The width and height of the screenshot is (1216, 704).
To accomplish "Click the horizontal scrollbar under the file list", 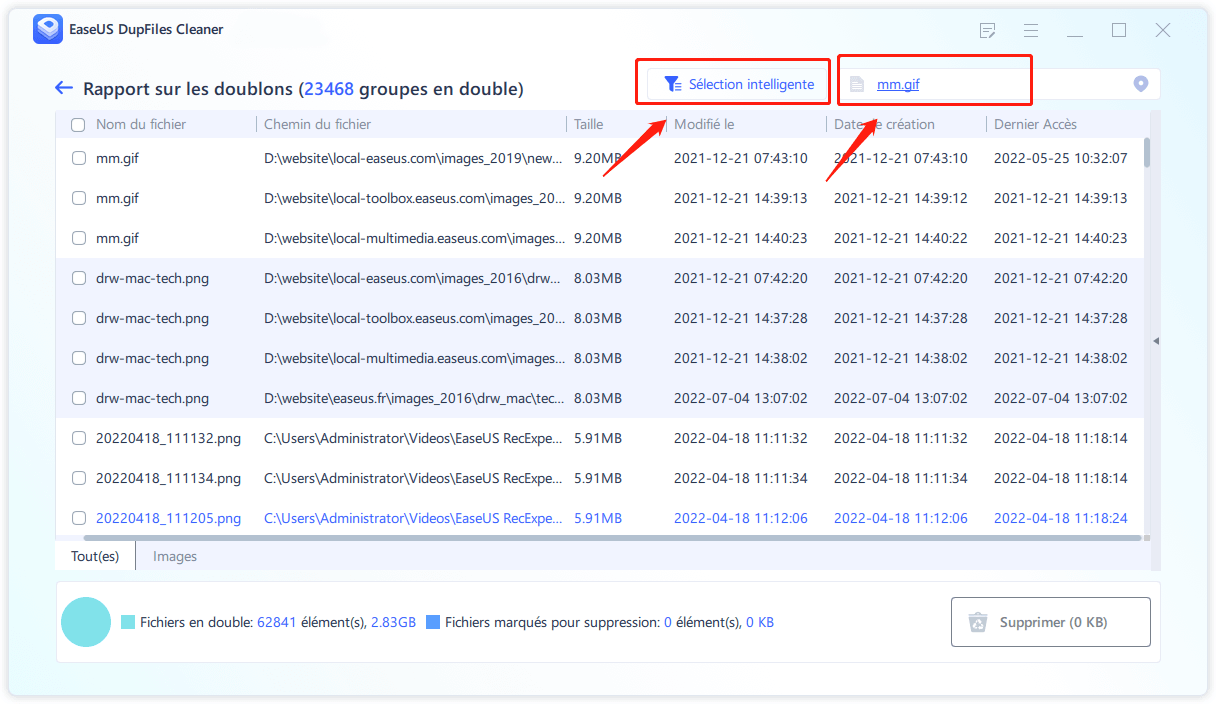I will pyautogui.click(x=600, y=538).
